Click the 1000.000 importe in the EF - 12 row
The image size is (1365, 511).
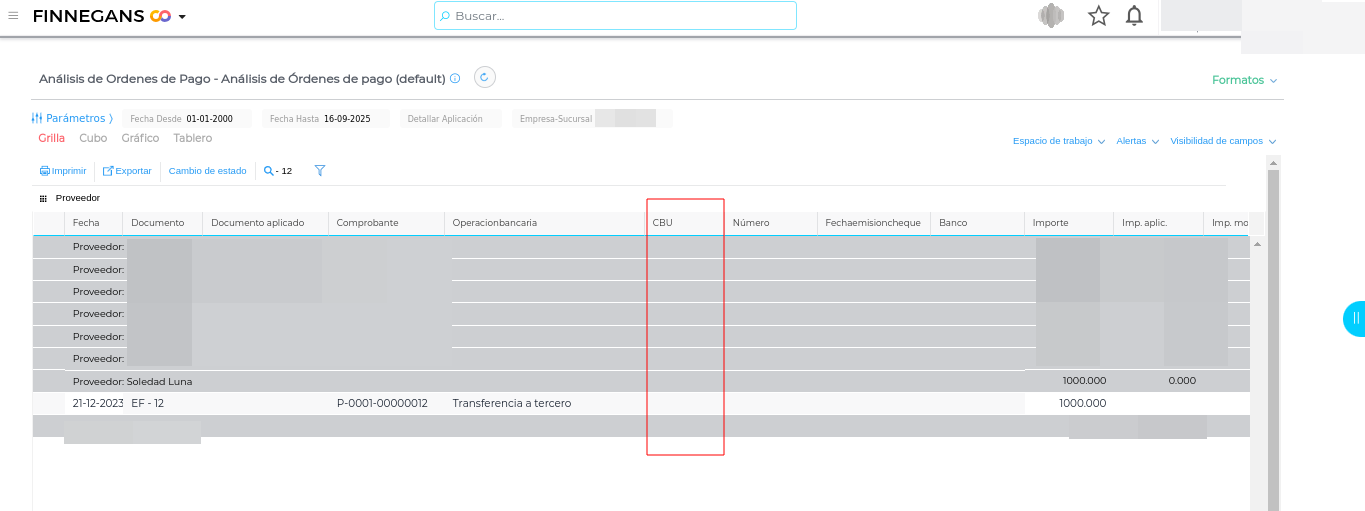point(1083,403)
